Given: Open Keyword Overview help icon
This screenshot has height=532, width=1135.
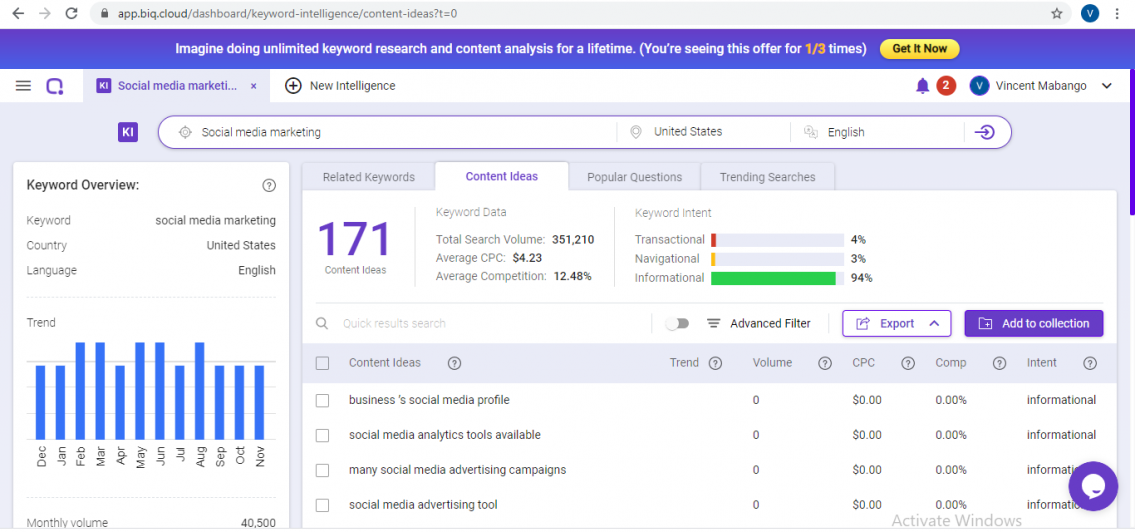Looking at the screenshot, I should click(x=269, y=185).
